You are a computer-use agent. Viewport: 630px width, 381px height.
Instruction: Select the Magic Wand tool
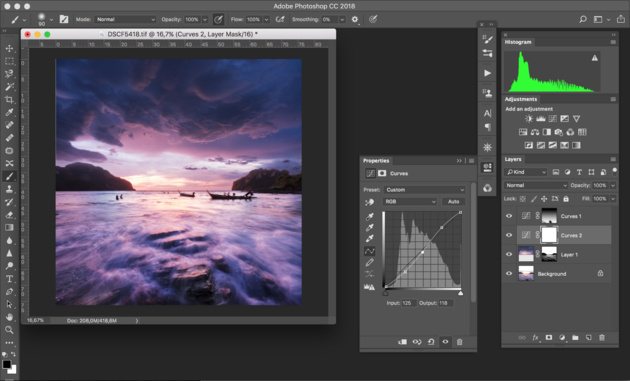point(9,87)
